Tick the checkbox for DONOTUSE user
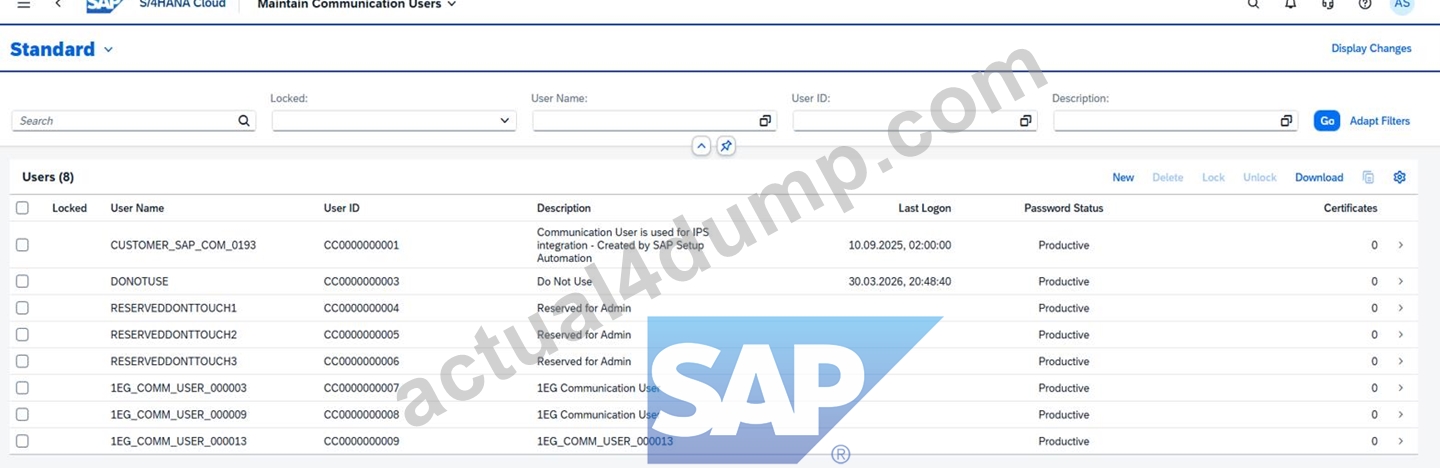This screenshot has width=1440, height=468. pos(22,282)
